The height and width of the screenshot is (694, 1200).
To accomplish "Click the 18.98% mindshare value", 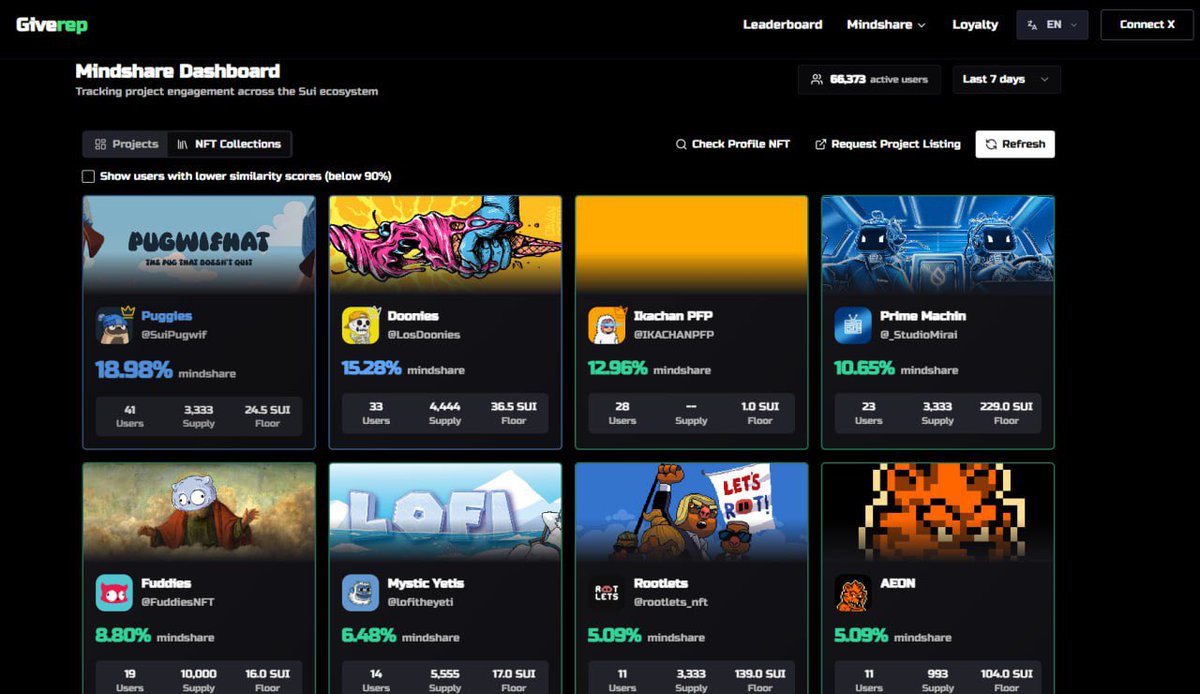I will [x=134, y=370].
